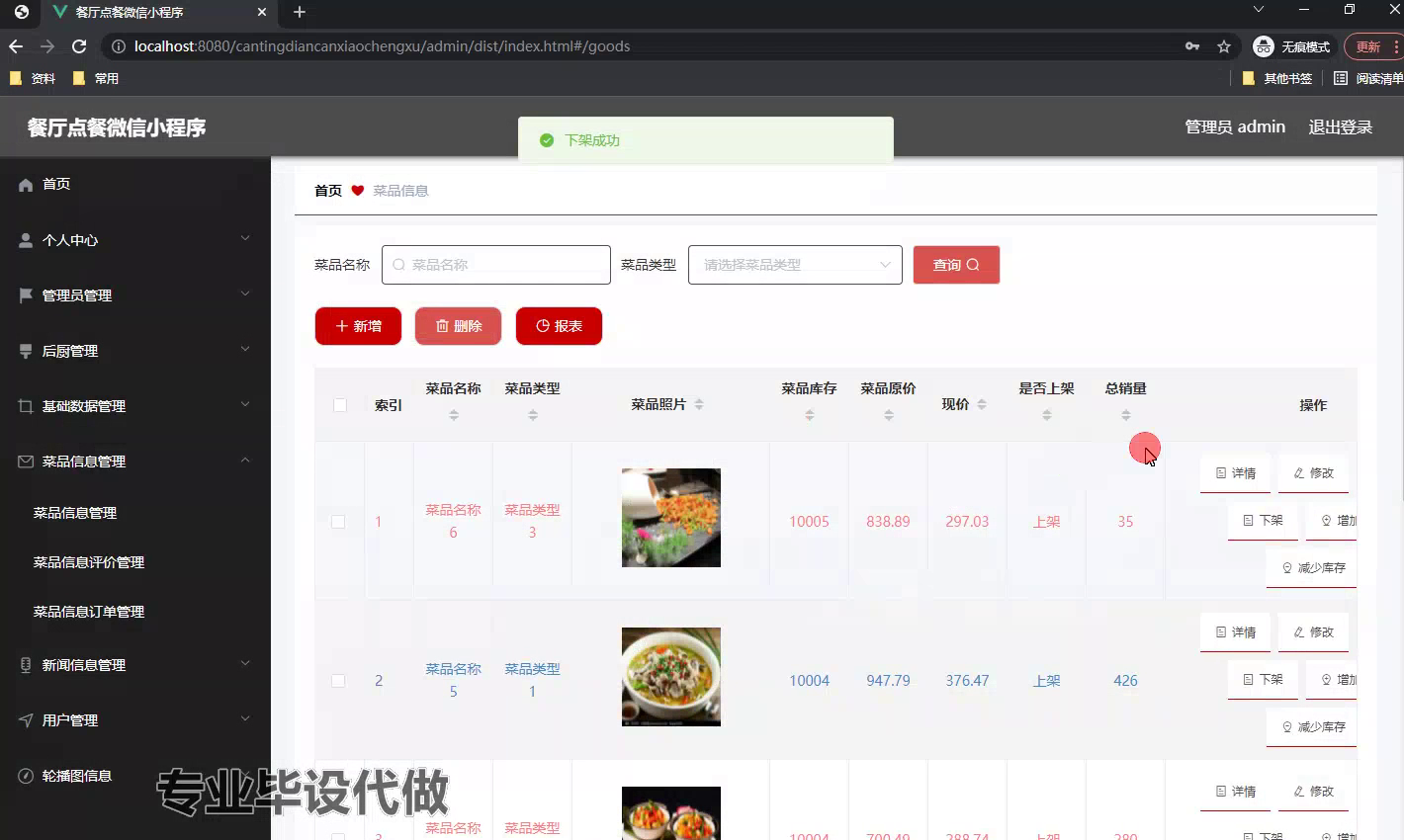This screenshot has height=840, width=1404.
Task: Click the 无痕模式 incognito indicator
Action: click(1293, 46)
